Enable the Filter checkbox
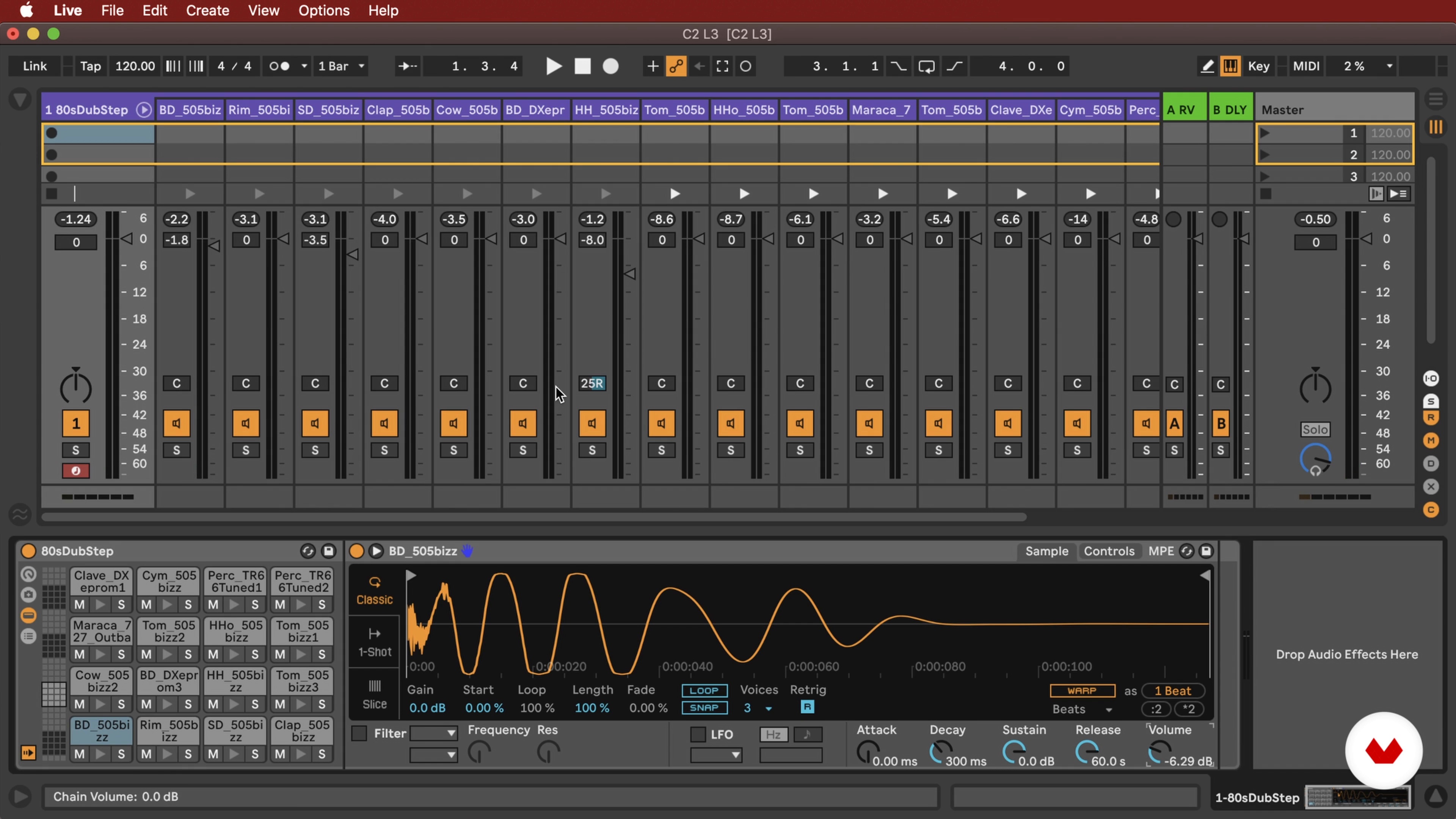Viewport: 1456px width, 819px height. (x=359, y=734)
